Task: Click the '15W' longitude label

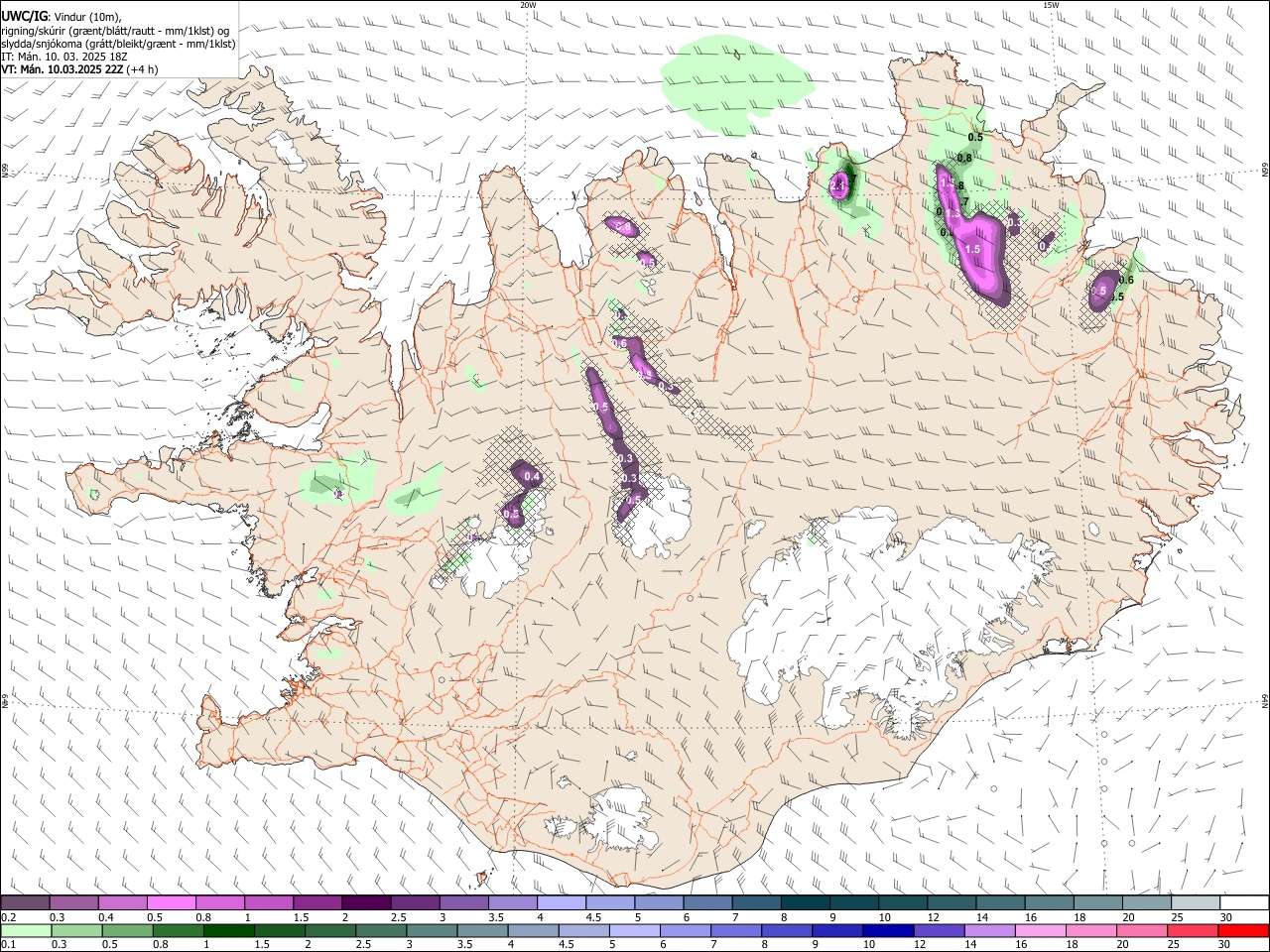Action: click(x=1050, y=5)
